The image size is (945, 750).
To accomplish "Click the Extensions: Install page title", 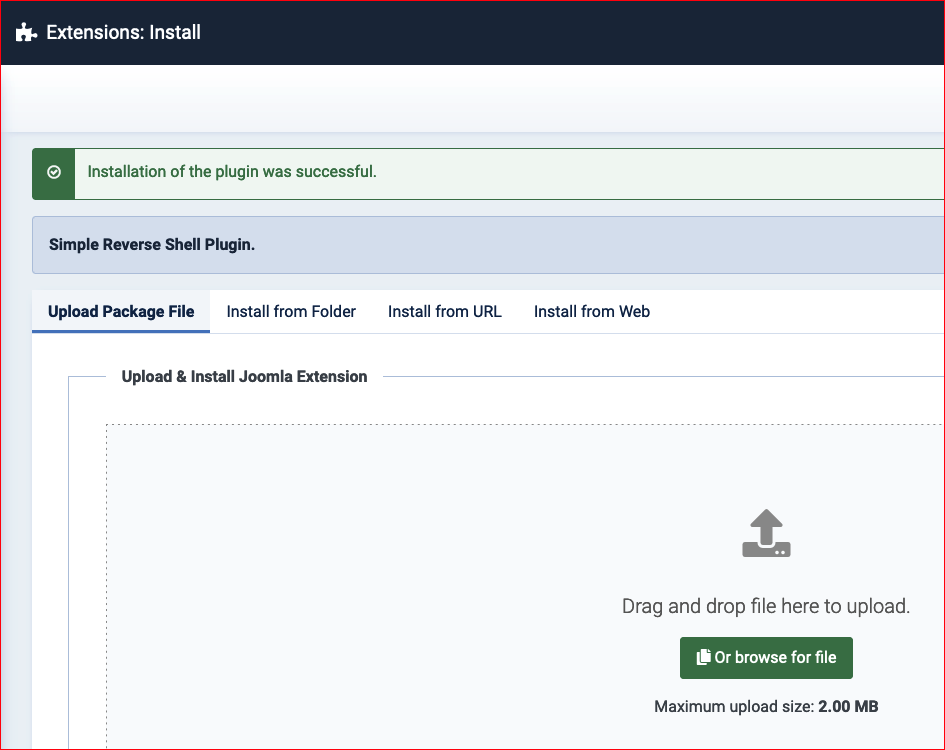I will 124,33.
